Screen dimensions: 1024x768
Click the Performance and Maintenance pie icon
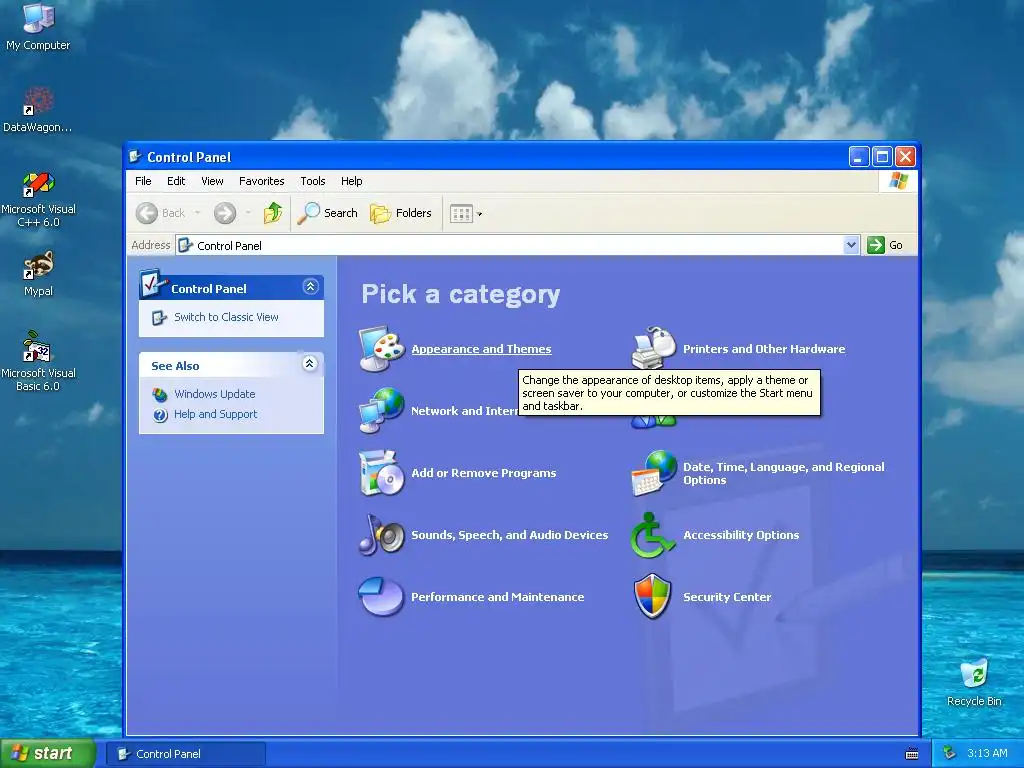tap(381, 596)
